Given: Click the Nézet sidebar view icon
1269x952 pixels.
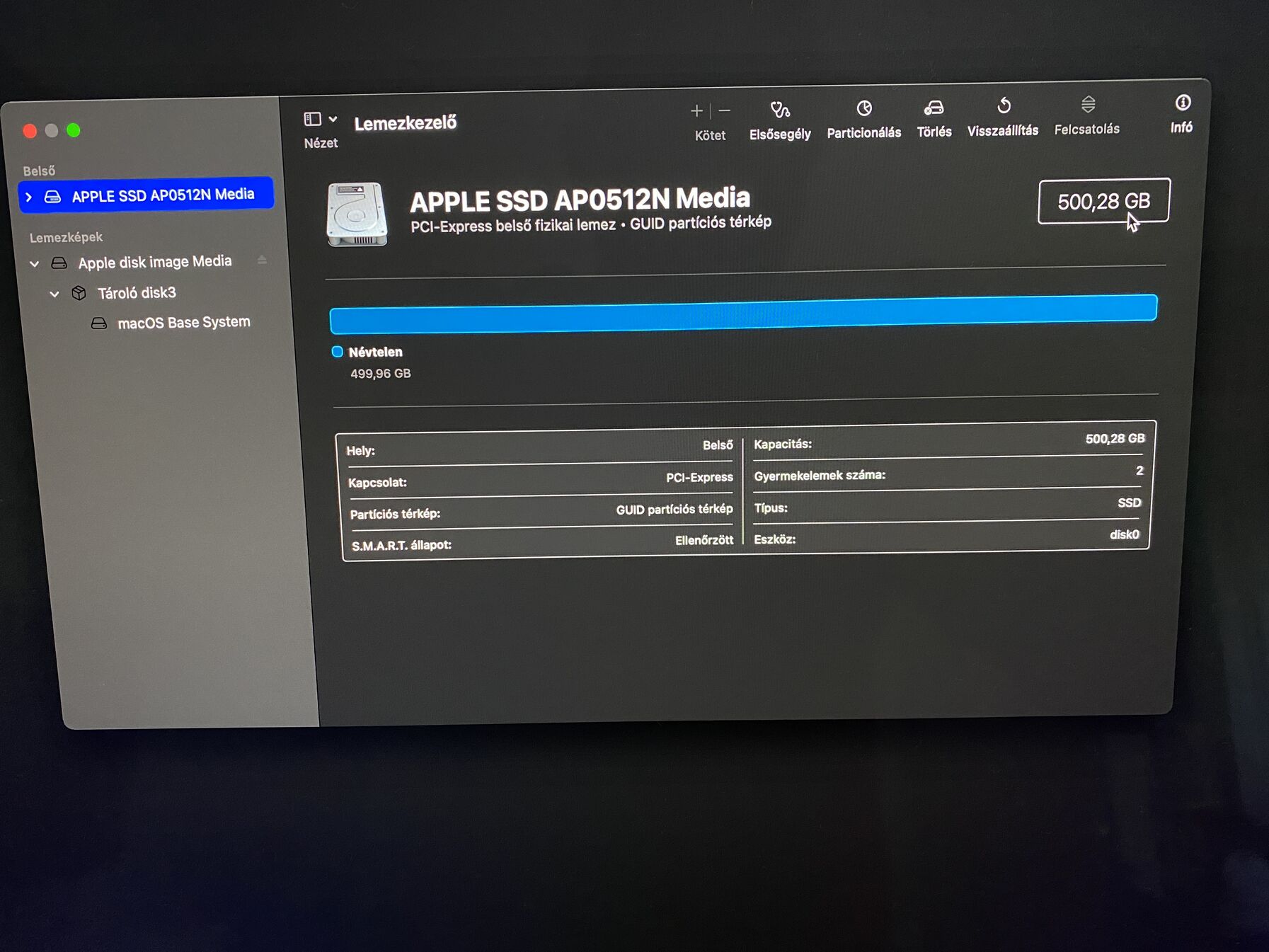Looking at the screenshot, I should pyautogui.click(x=312, y=119).
